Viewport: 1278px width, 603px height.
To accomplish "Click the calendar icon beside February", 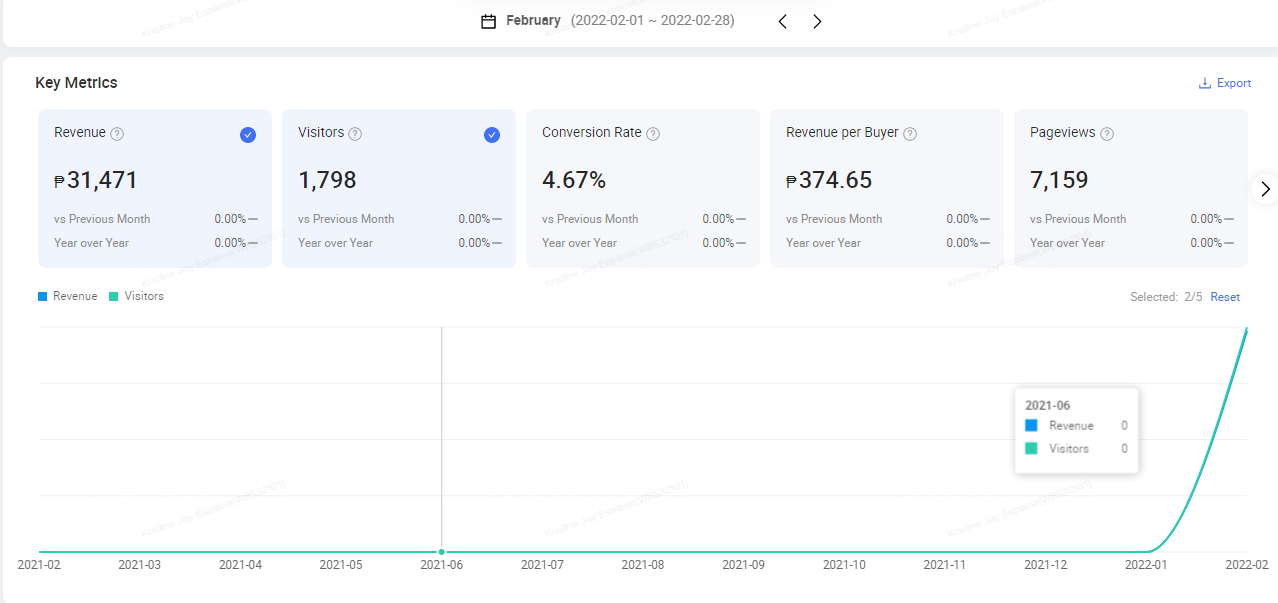I will pyautogui.click(x=488, y=21).
